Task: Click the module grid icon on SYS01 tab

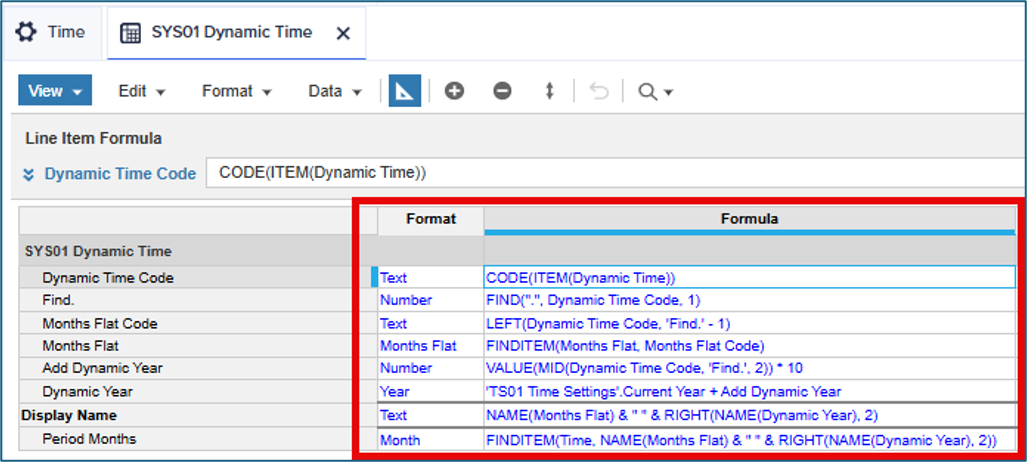Action: point(130,33)
